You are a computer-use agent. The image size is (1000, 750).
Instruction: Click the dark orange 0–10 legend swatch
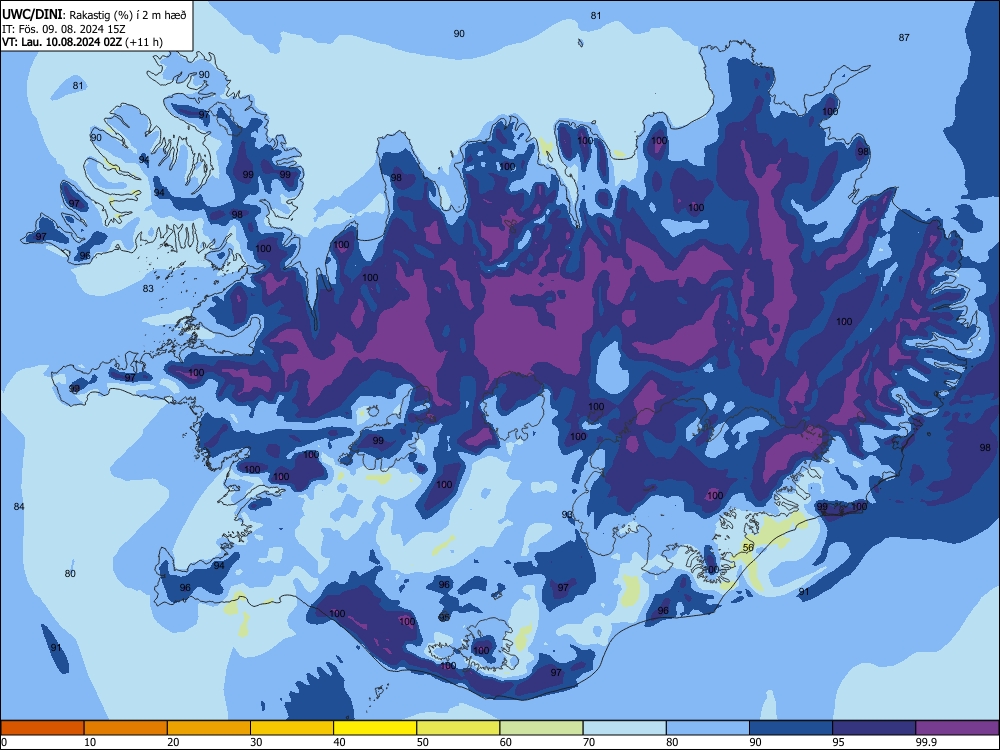click(42, 728)
